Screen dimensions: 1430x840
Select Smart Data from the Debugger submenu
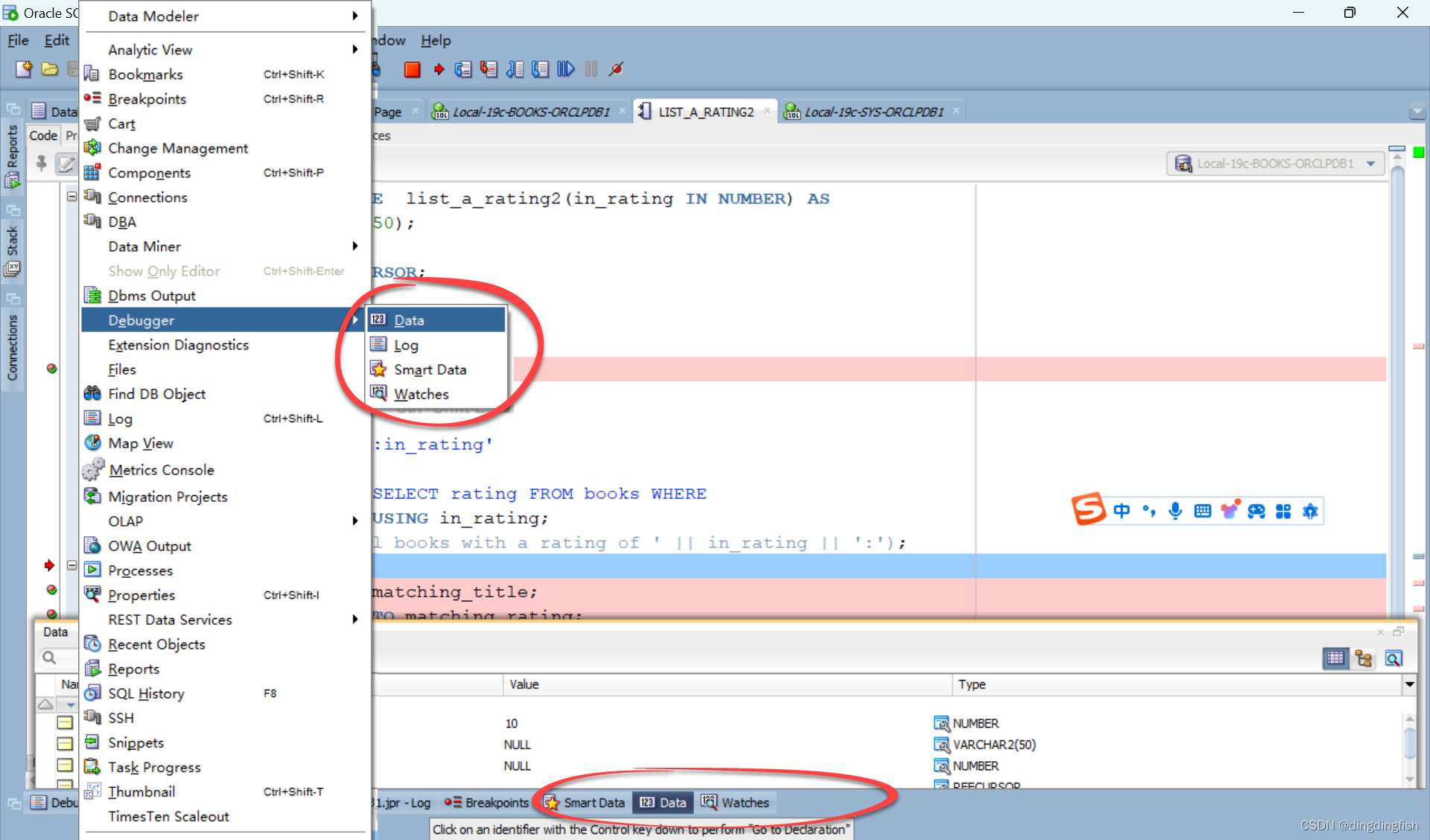pyautogui.click(x=430, y=369)
